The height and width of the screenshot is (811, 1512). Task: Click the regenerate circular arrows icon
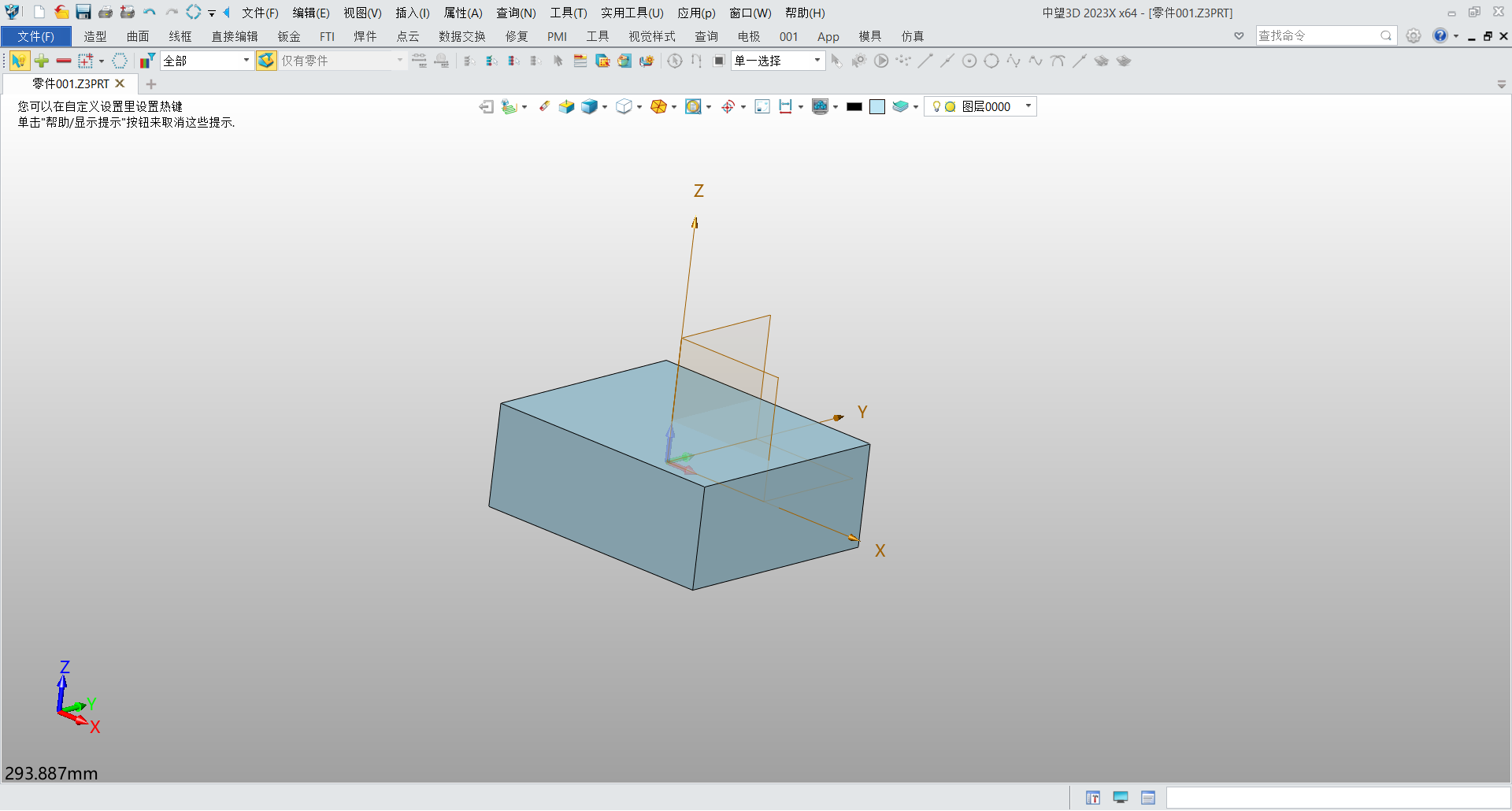(194, 13)
